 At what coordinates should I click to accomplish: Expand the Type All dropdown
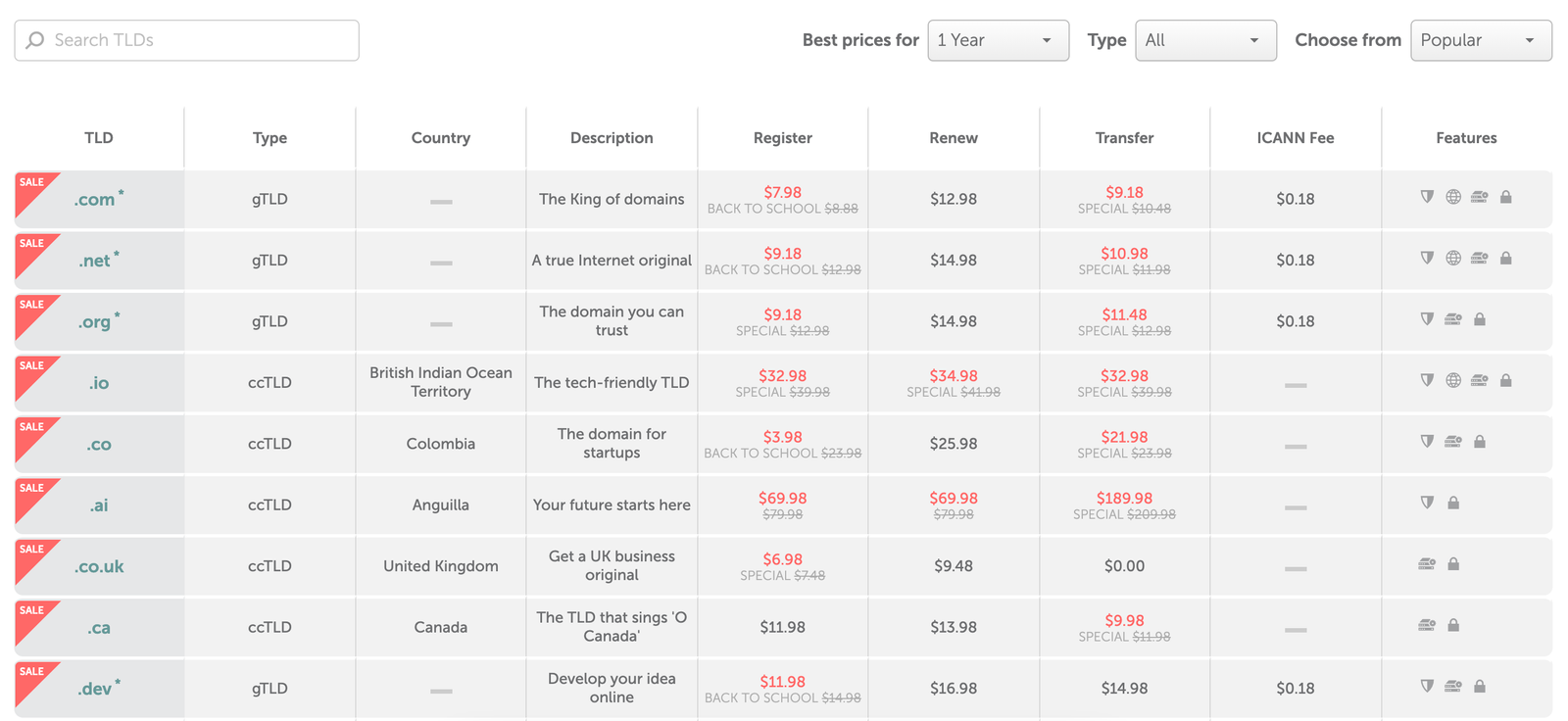[x=1205, y=40]
